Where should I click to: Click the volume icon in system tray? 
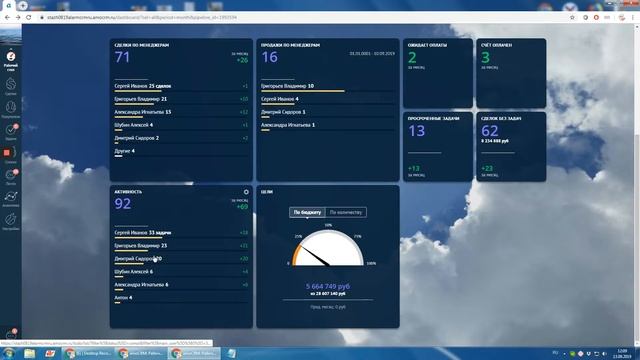click(x=604, y=353)
